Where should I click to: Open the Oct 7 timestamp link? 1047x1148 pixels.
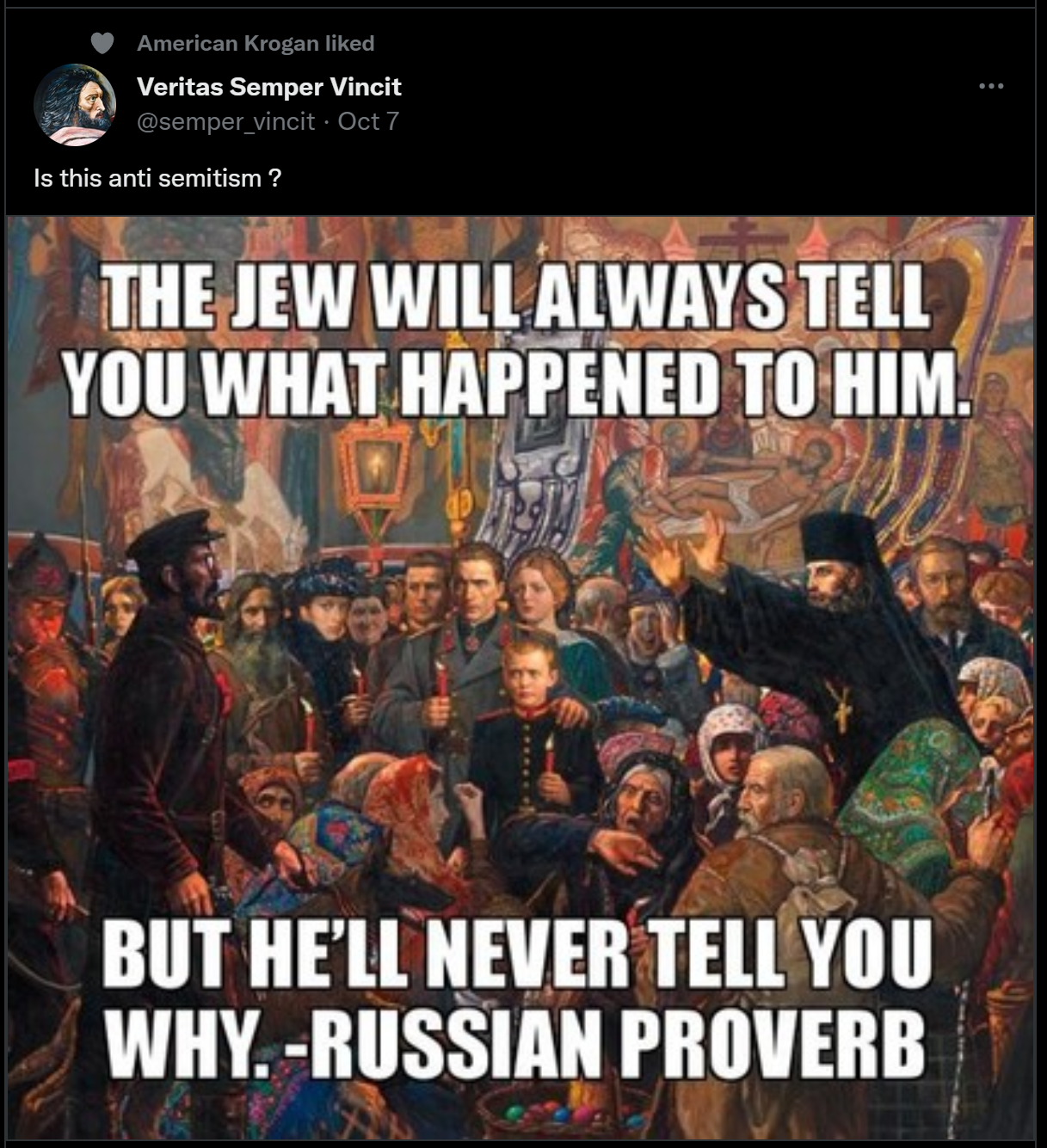point(368,121)
